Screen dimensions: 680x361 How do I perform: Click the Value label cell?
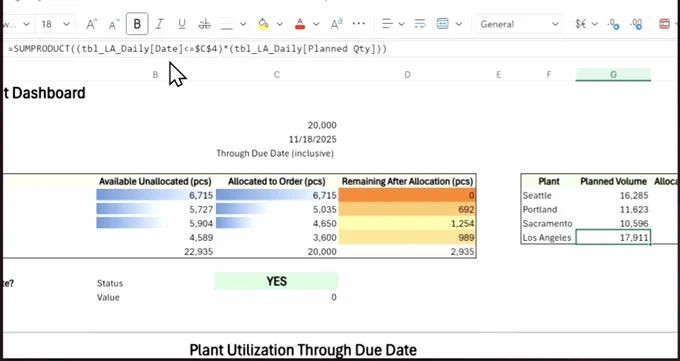[x=108, y=297]
